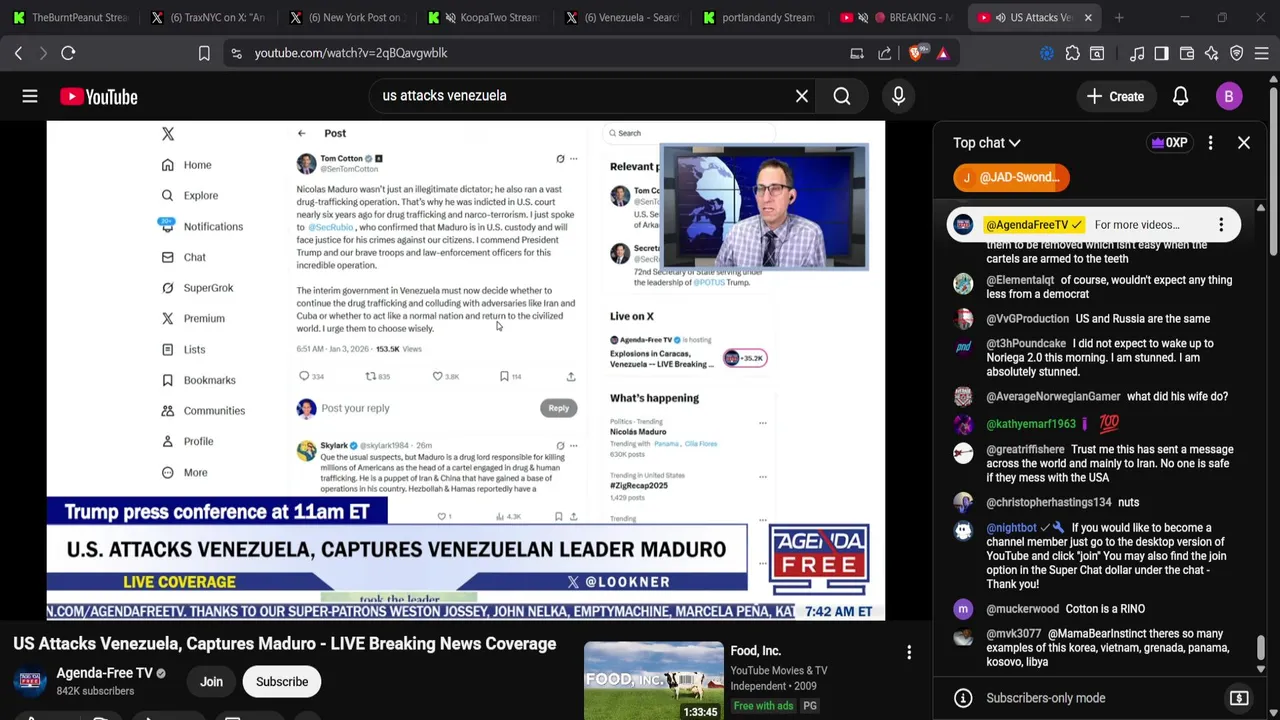Image resolution: width=1280 pixels, height=720 pixels.
Task: Click the video title 'US Attacks Venezuela, Captures Maduro'
Action: (284, 644)
